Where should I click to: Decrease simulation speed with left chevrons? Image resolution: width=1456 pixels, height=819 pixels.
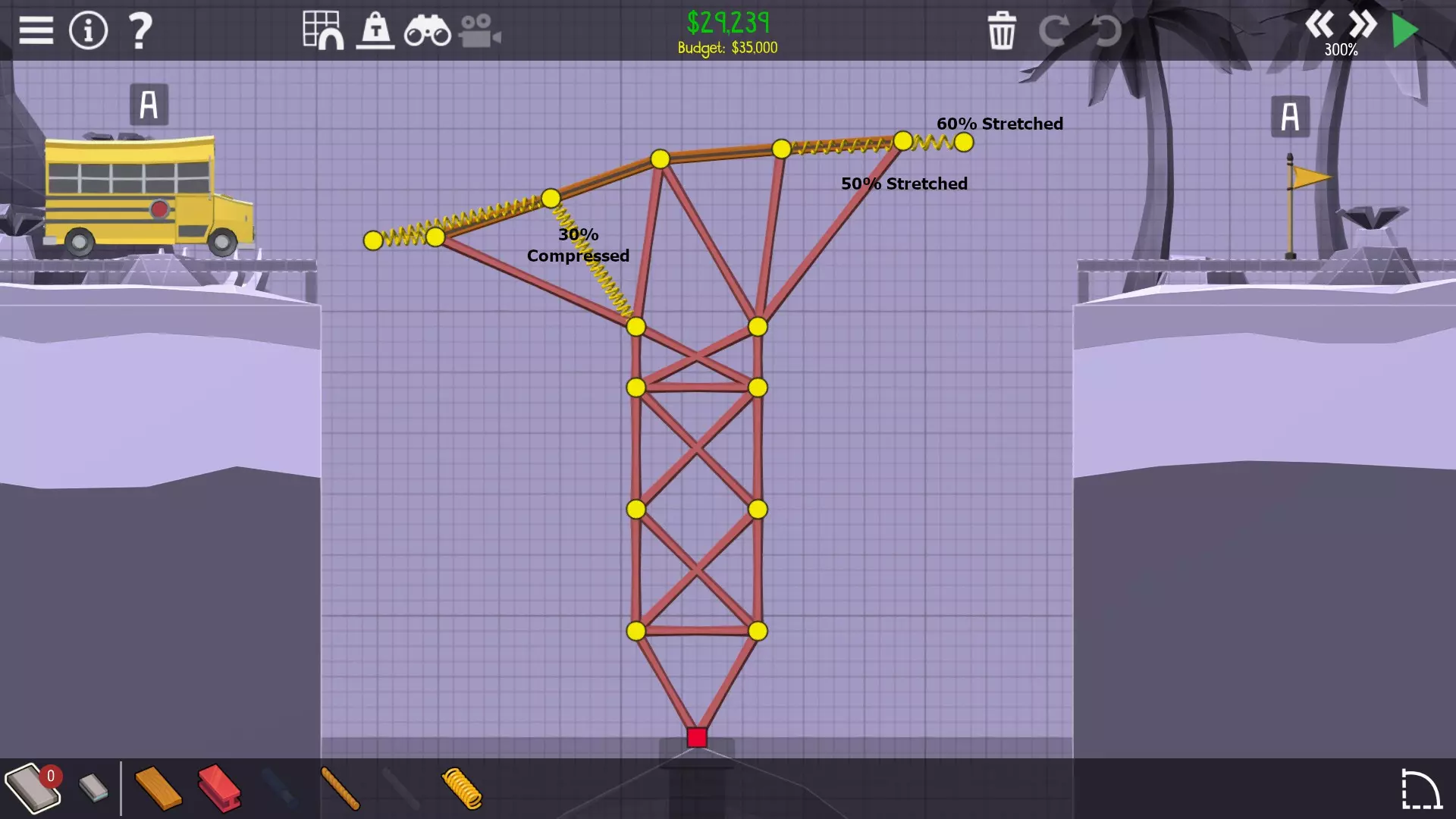coord(1319,25)
